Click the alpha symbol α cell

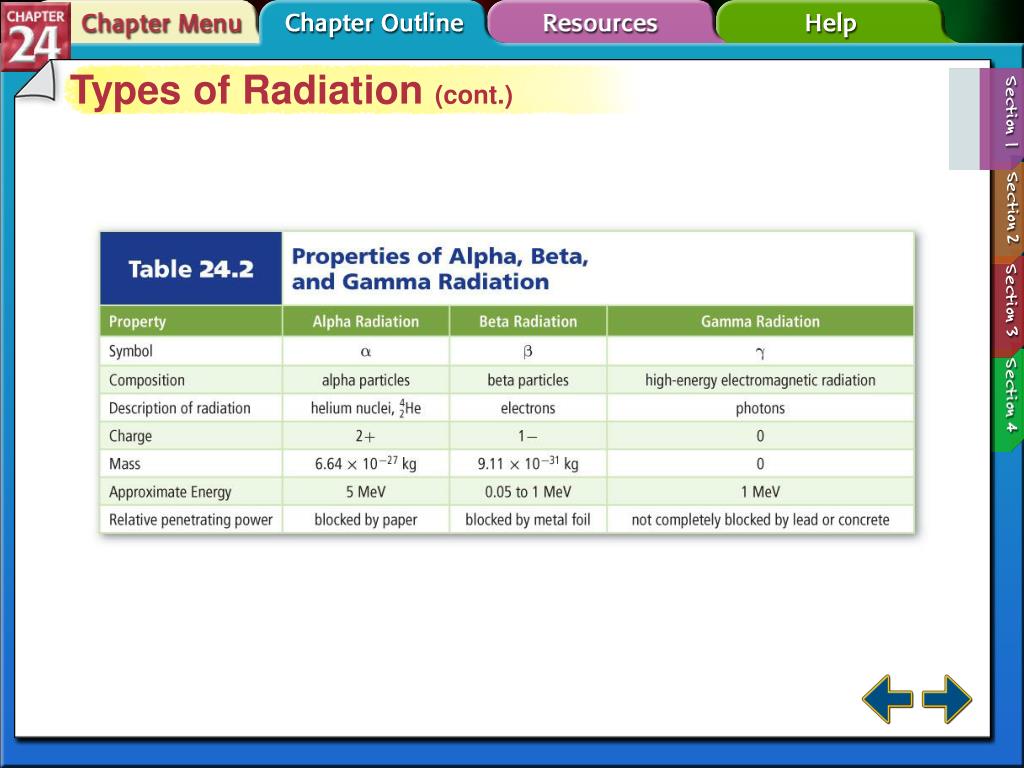tap(366, 351)
